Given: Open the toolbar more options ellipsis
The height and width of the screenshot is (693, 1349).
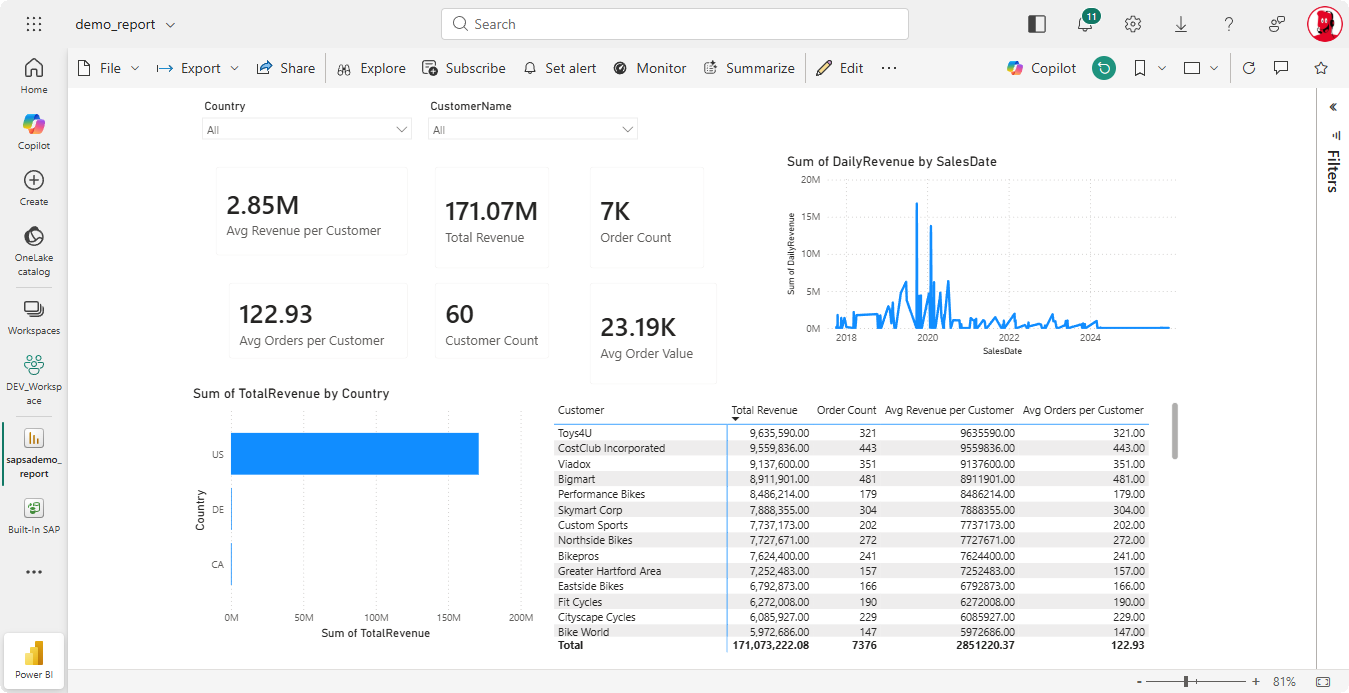Looking at the screenshot, I should [x=889, y=68].
